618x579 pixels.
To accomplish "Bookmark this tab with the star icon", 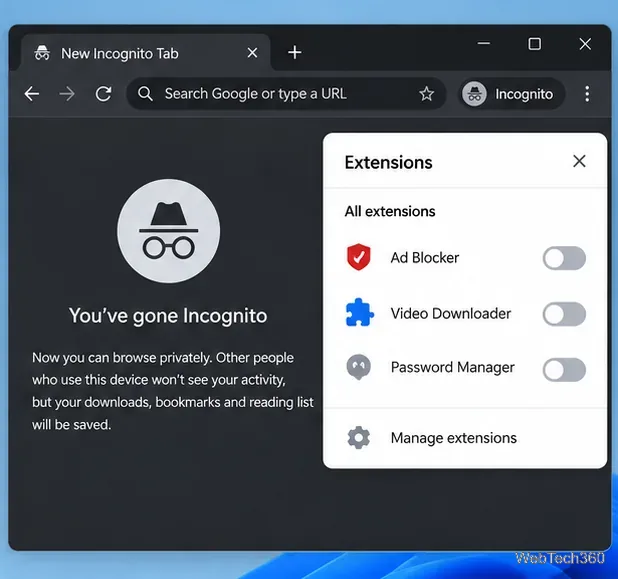I will pyautogui.click(x=426, y=94).
